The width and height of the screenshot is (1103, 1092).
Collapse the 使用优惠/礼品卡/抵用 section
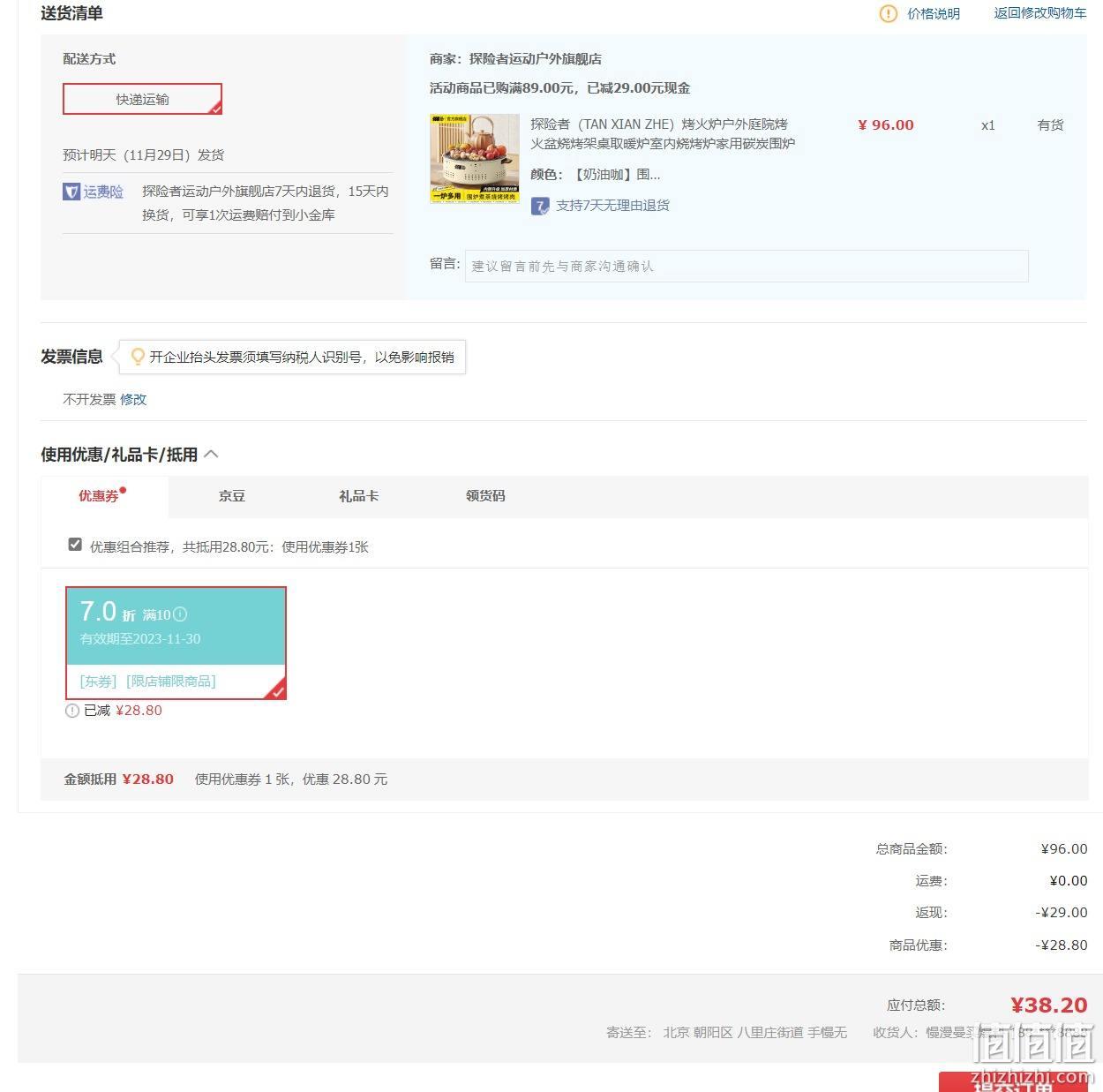click(x=211, y=454)
